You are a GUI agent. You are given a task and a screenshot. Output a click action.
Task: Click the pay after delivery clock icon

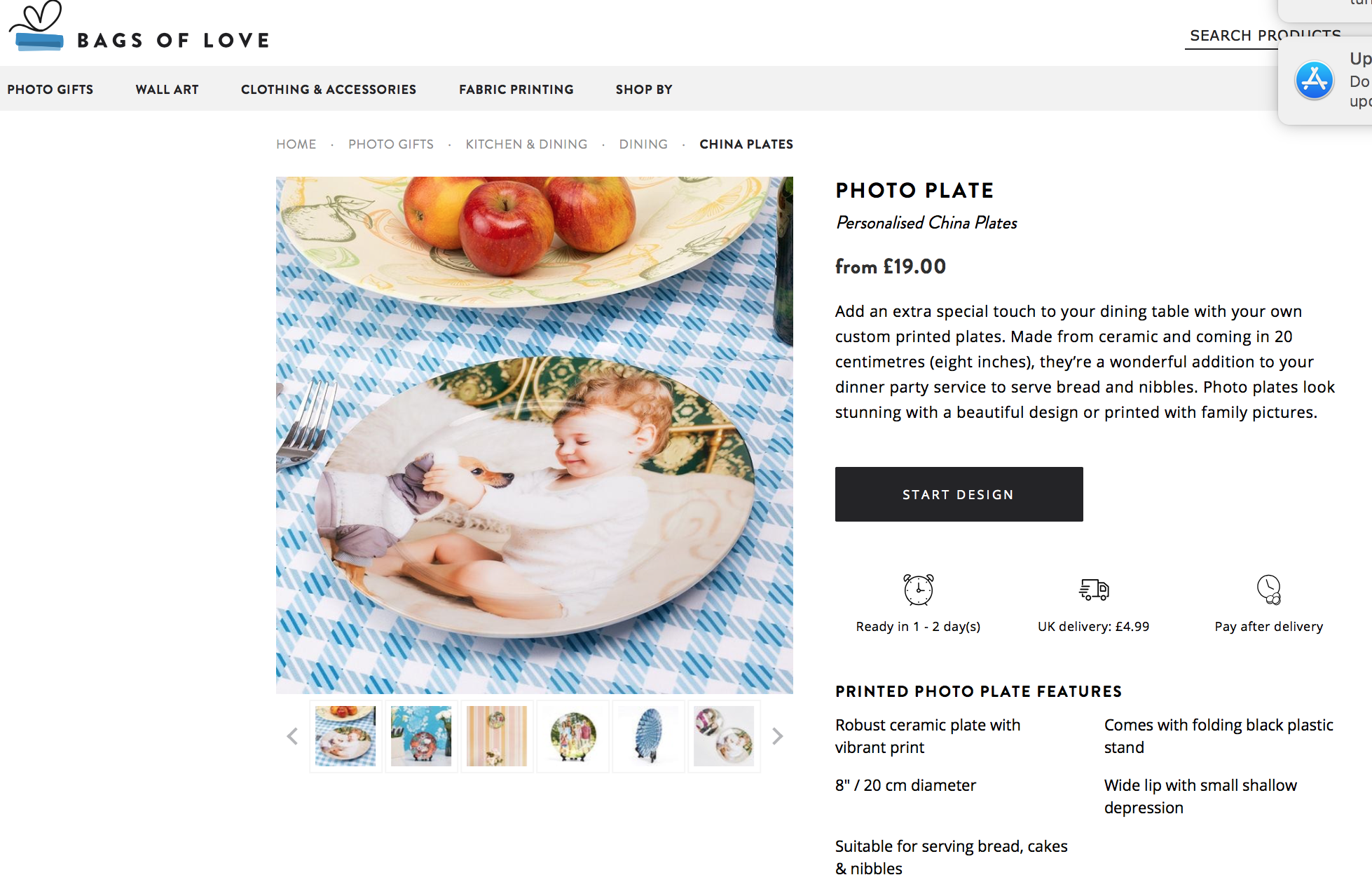tap(1268, 590)
